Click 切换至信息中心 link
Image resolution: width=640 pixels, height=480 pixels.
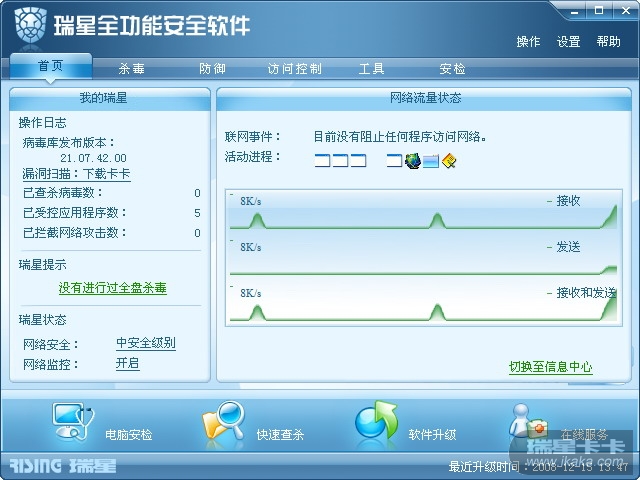pos(551,367)
